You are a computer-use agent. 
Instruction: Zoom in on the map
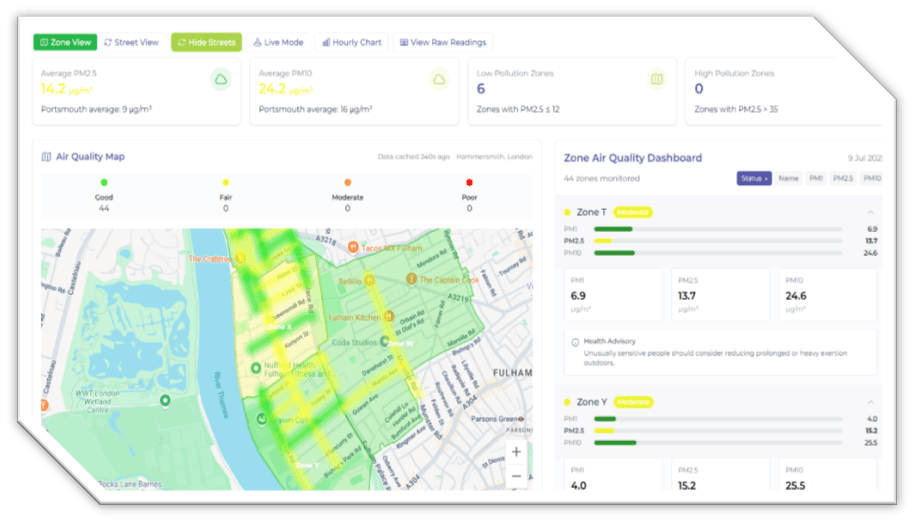click(x=516, y=452)
